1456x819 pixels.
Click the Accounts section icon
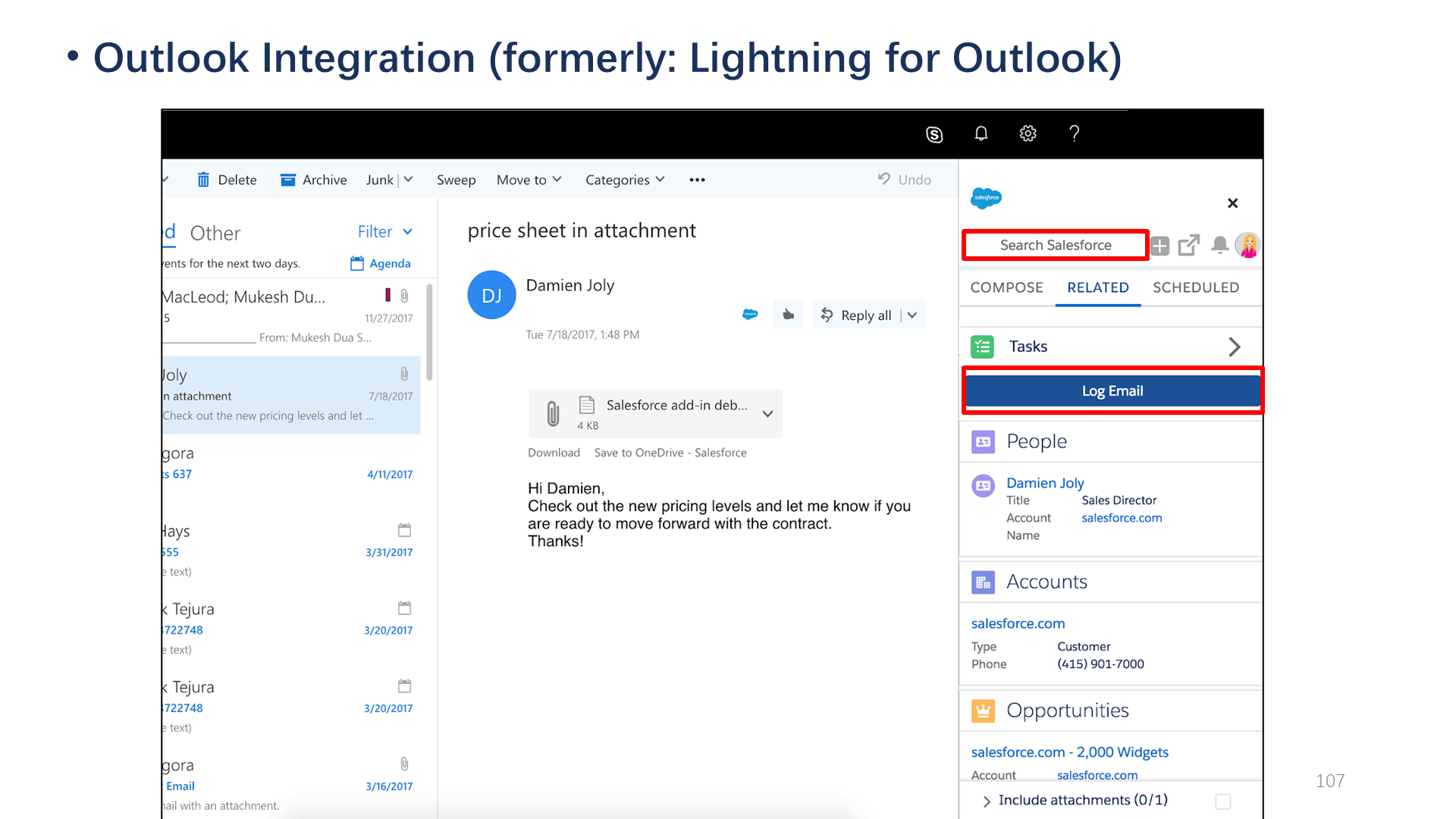983,582
